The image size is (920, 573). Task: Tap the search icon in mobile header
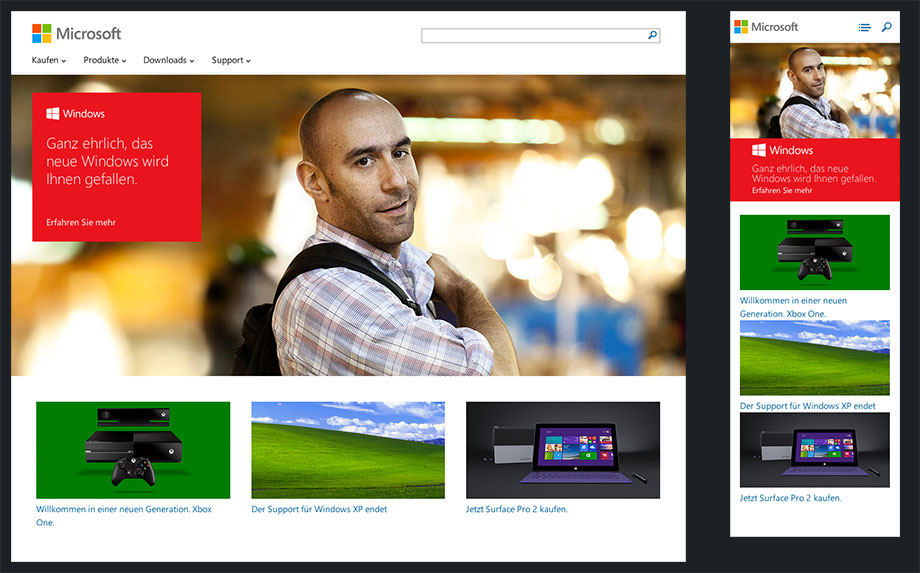click(886, 28)
